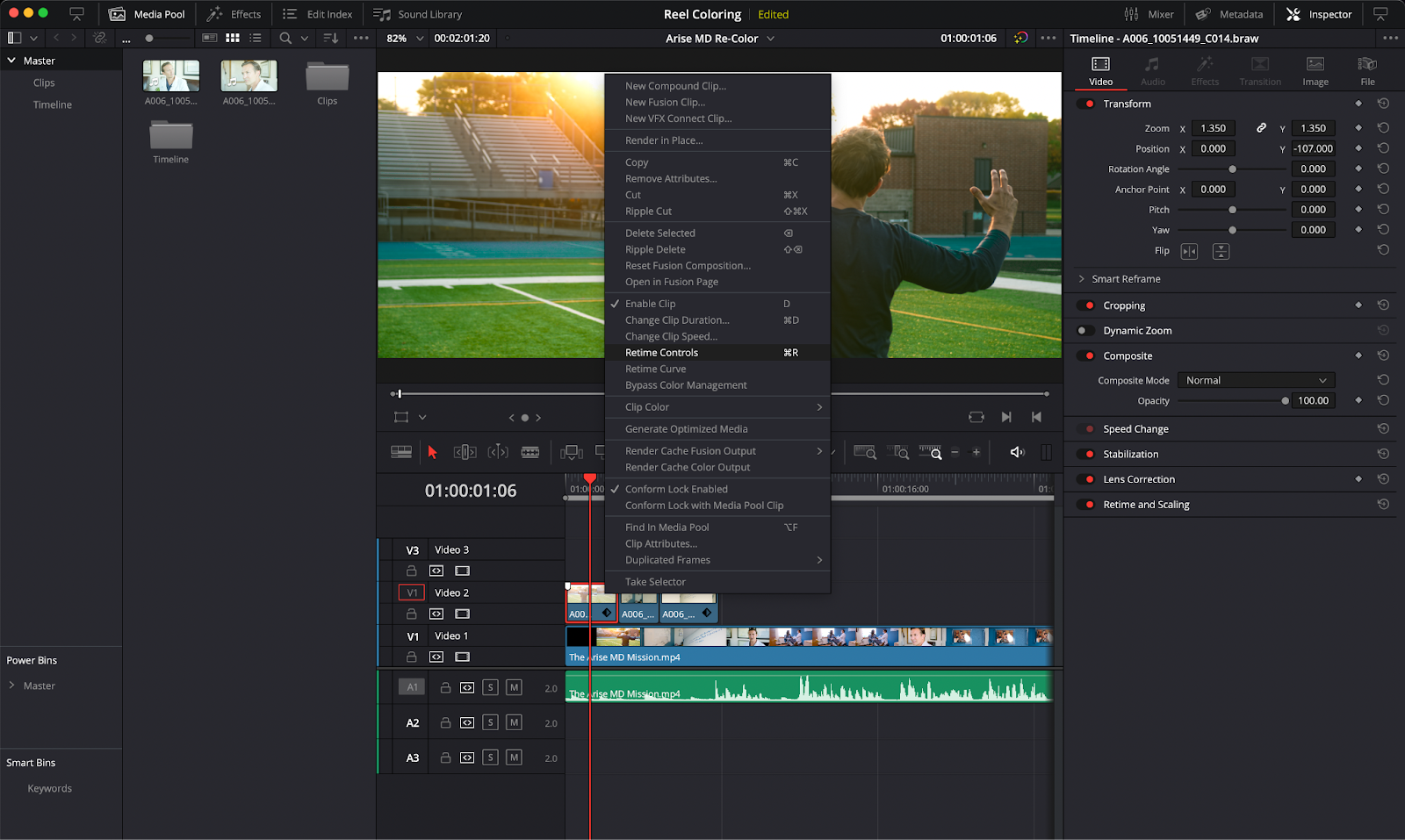Open the Sound Library panel

click(417, 14)
